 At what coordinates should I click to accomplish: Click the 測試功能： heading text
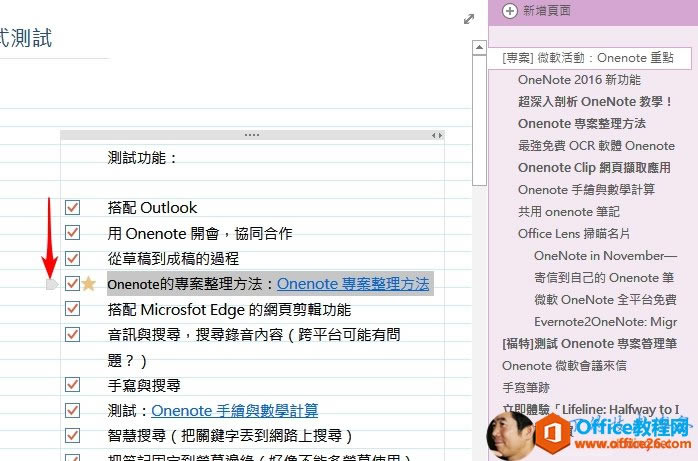pyautogui.click(x=142, y=158)
